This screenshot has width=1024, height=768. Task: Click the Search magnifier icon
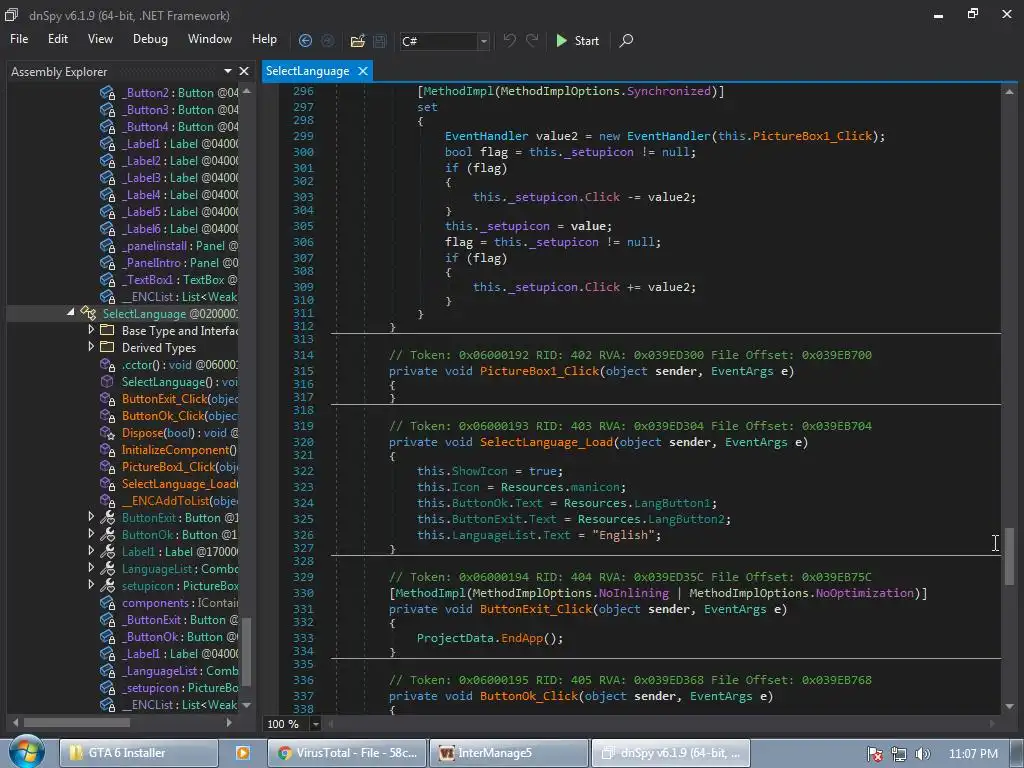point(626,41)
